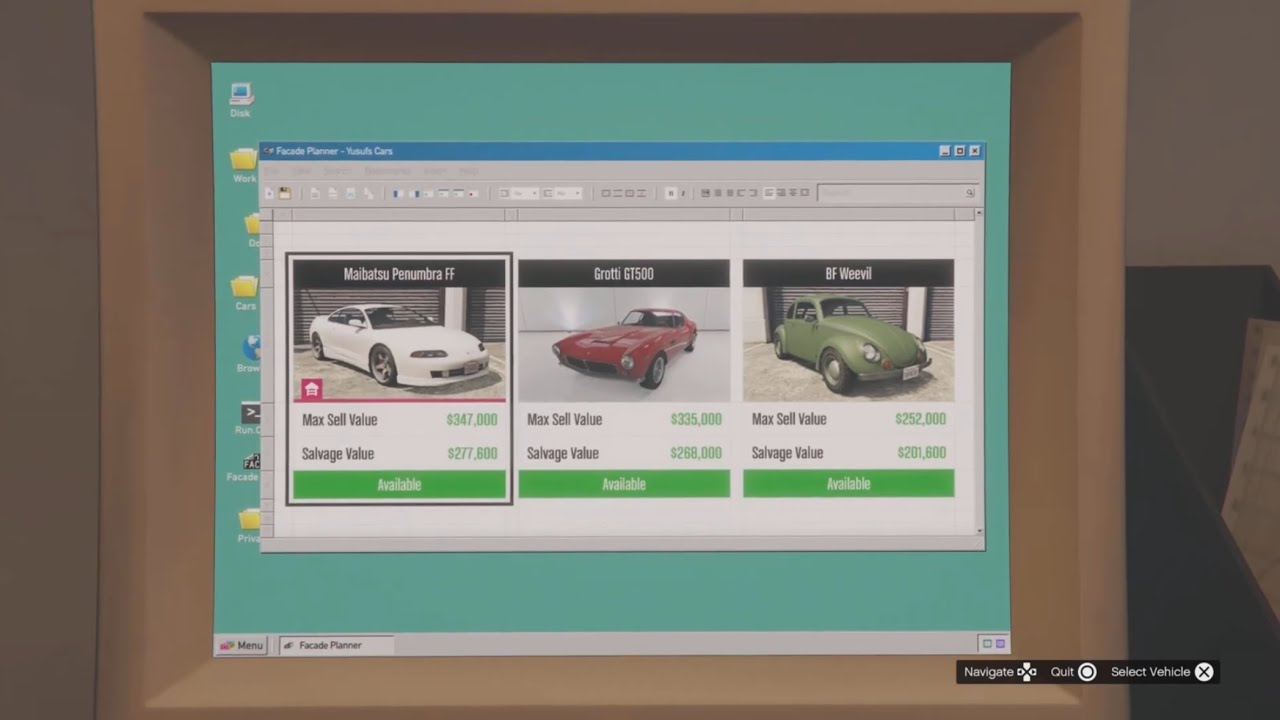Open the Private folder on desktop
The image size is (1280, 720).
coord(249,524)
